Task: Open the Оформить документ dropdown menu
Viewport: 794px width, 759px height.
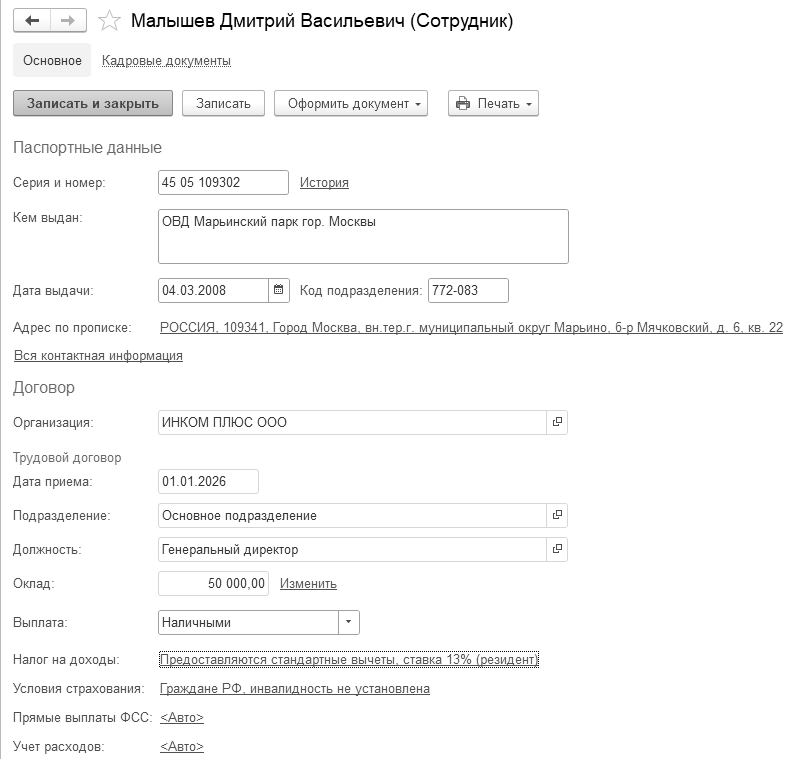Action: point(351,103)
